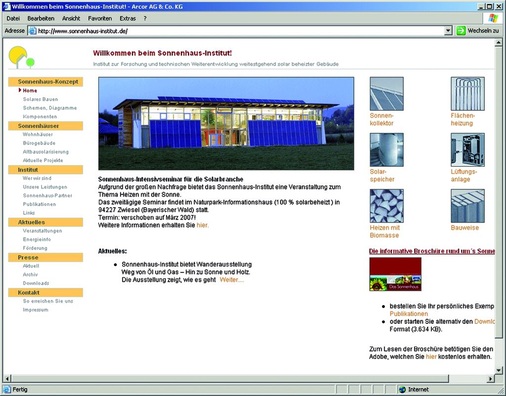This screenshot has width=506, height=396.
Task: Open the Datei menu
Action: 13,18
